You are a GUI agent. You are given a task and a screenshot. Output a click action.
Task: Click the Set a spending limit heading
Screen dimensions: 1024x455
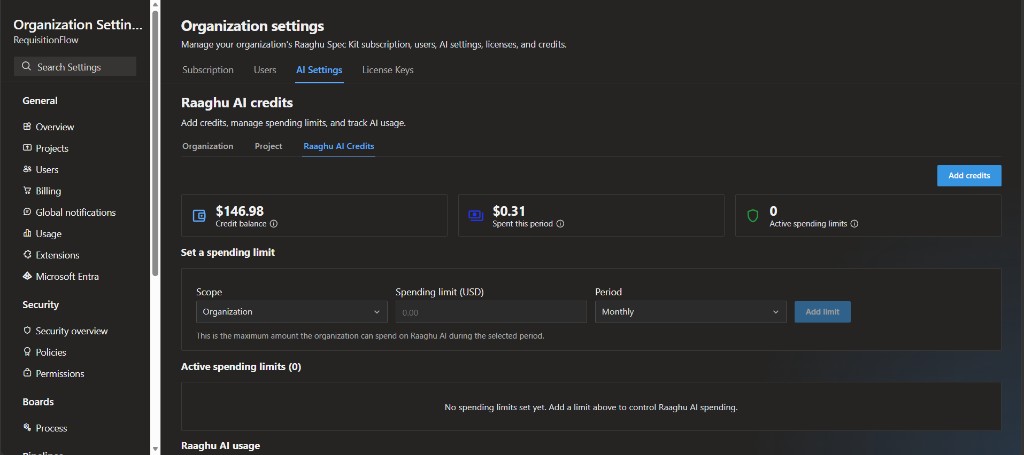pyautogui.click(x=228, y=252)
